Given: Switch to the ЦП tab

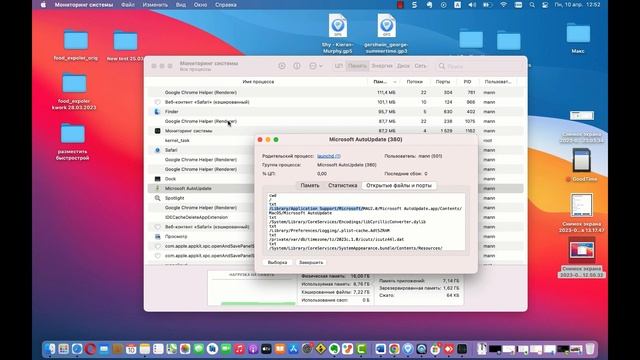Looking at the screenshot, I should [338, 66].
